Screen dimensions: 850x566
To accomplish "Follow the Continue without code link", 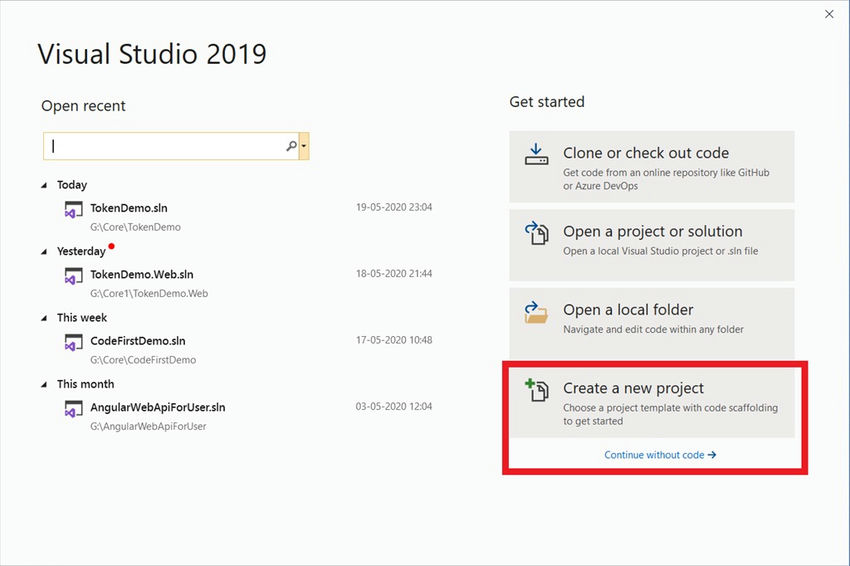I will [x=660, y=455].
